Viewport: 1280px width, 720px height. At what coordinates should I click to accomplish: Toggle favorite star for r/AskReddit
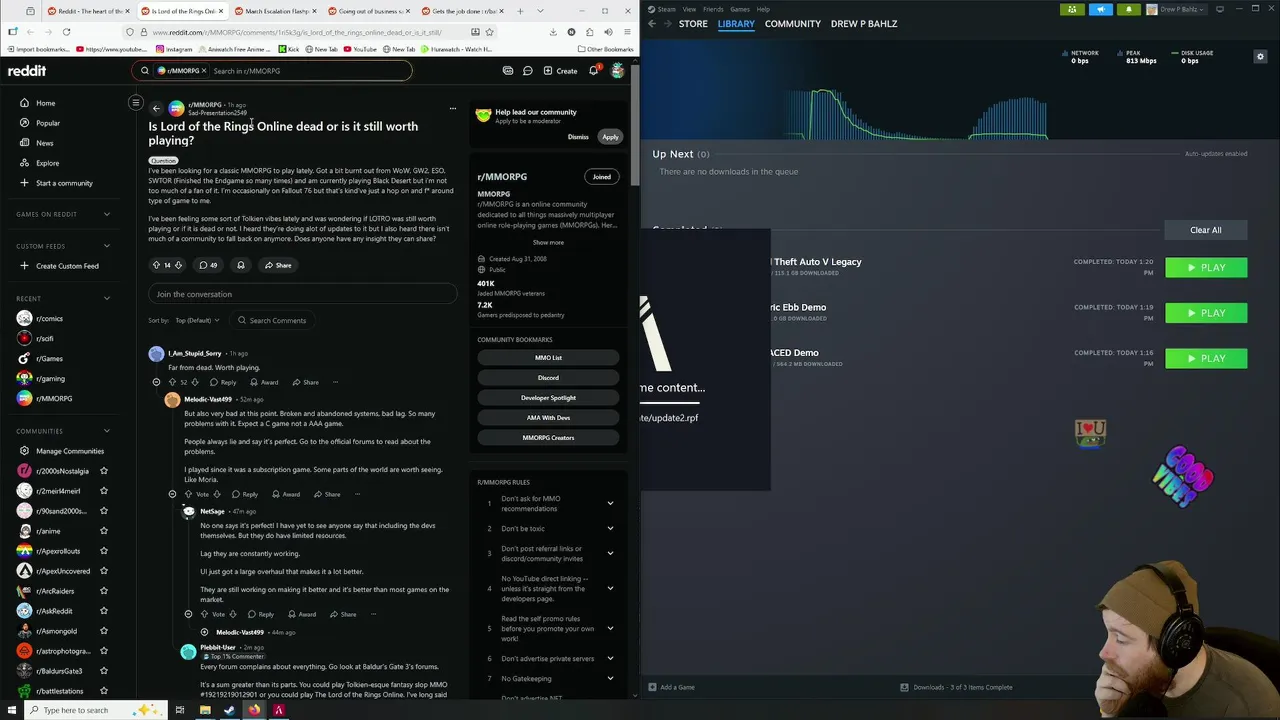coord(103,611)
